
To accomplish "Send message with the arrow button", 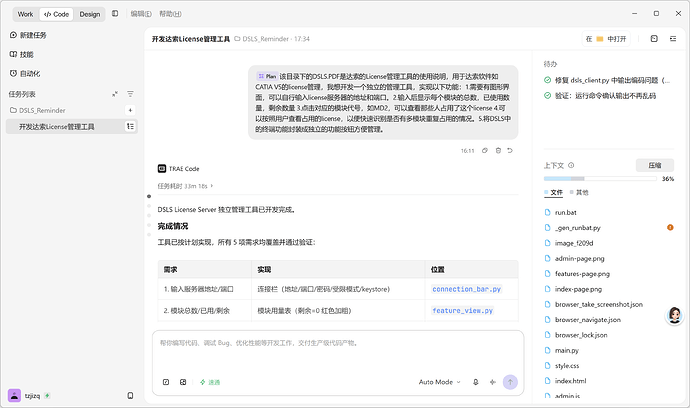I will 510,382.
